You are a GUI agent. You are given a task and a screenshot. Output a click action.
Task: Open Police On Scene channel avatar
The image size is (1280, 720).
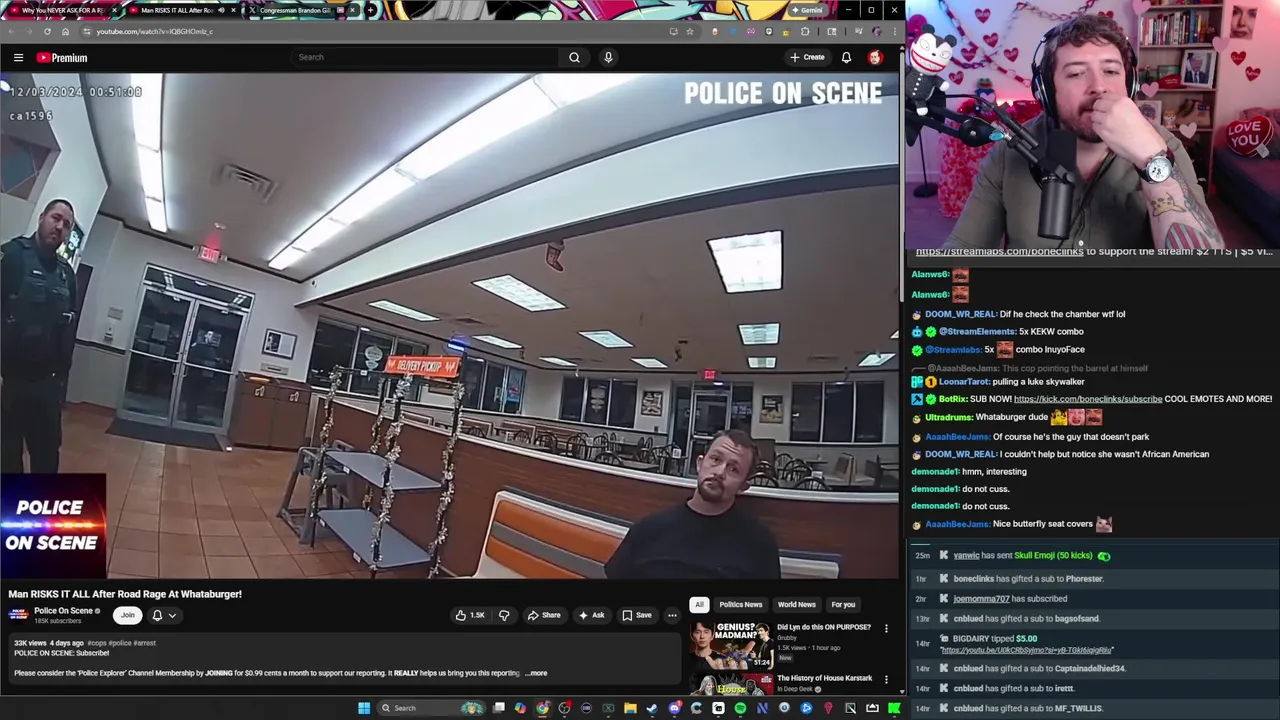18,615
